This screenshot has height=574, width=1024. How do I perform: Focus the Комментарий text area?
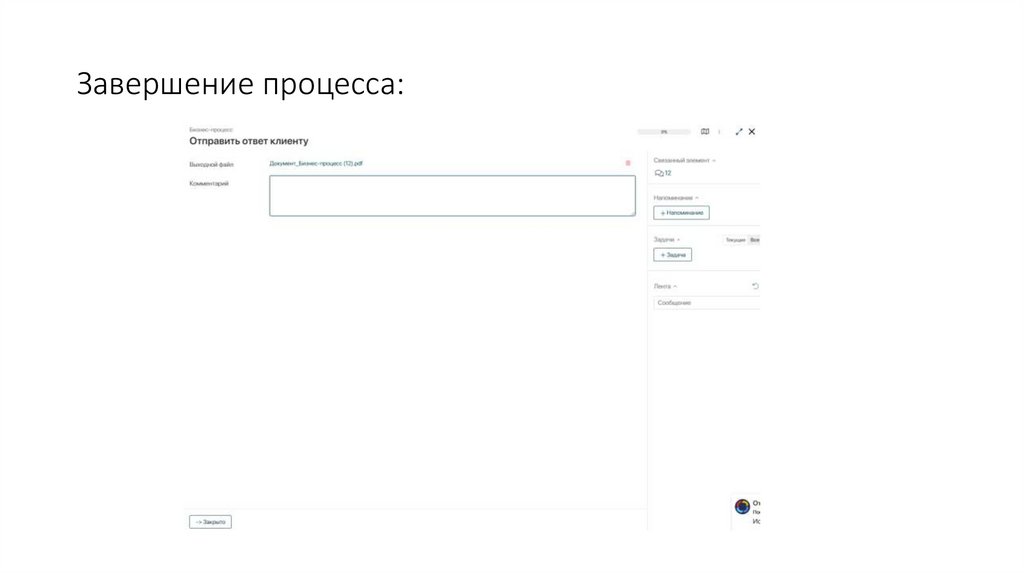pos(452,195)
